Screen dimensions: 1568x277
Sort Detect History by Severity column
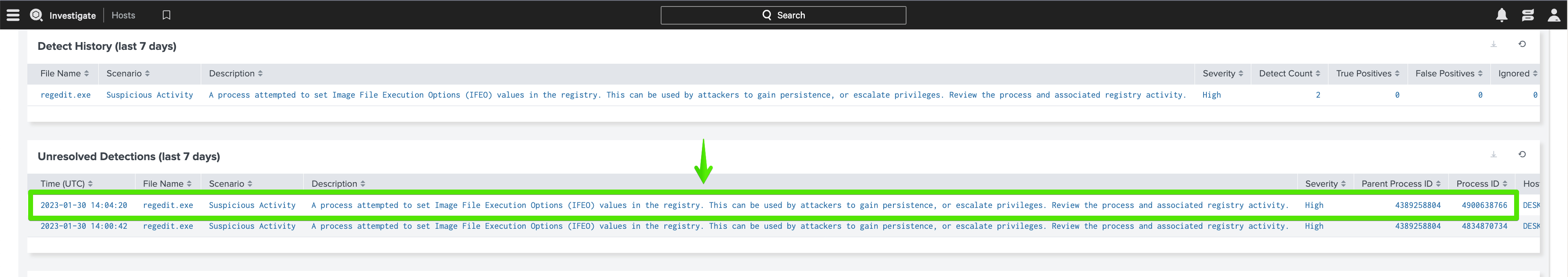pos(1222,74)
